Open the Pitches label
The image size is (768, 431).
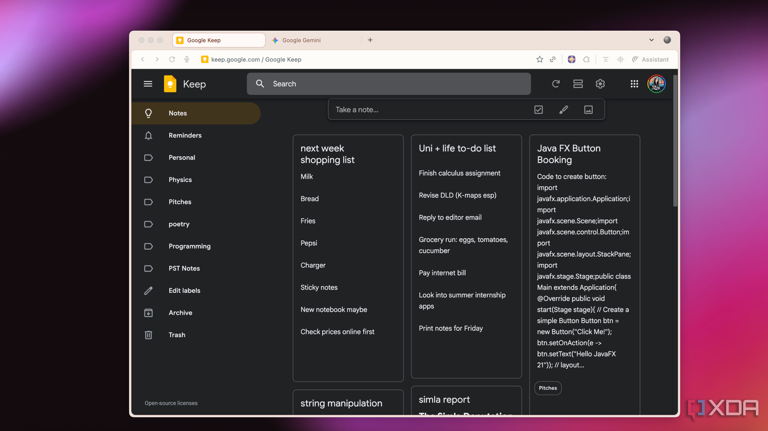tap(196, 202)
